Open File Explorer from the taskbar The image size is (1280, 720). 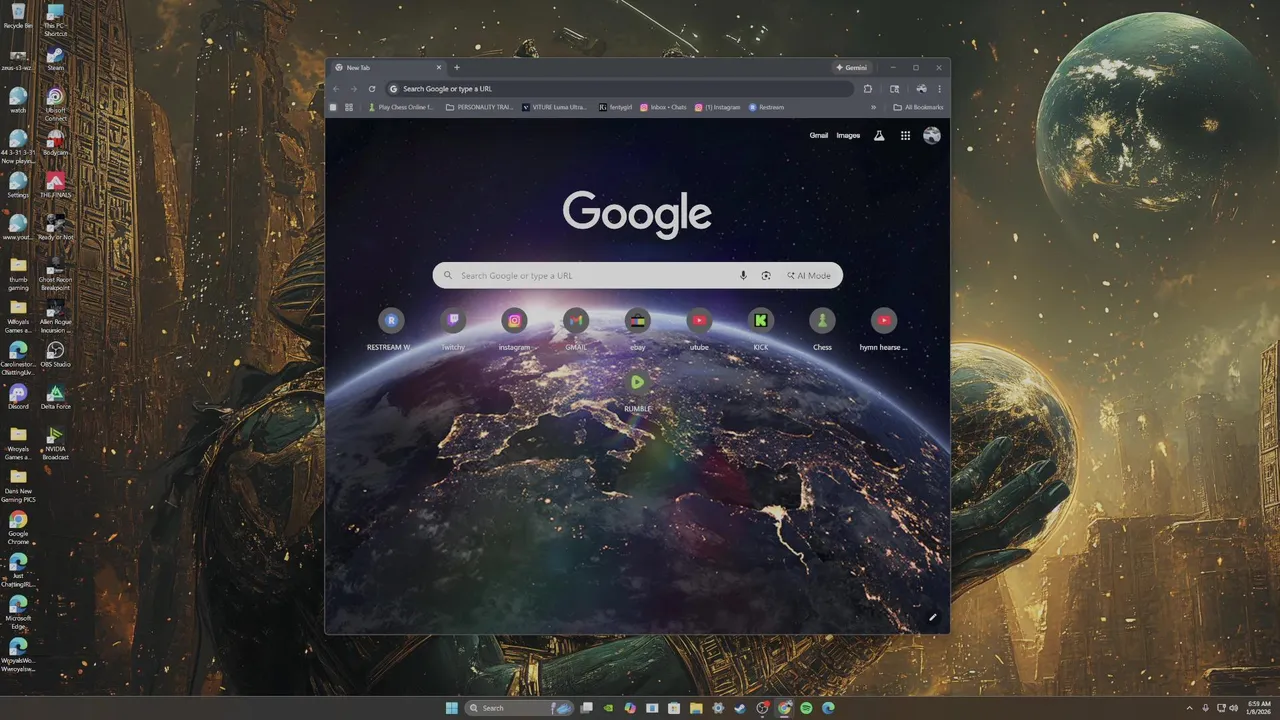point(696,708)
